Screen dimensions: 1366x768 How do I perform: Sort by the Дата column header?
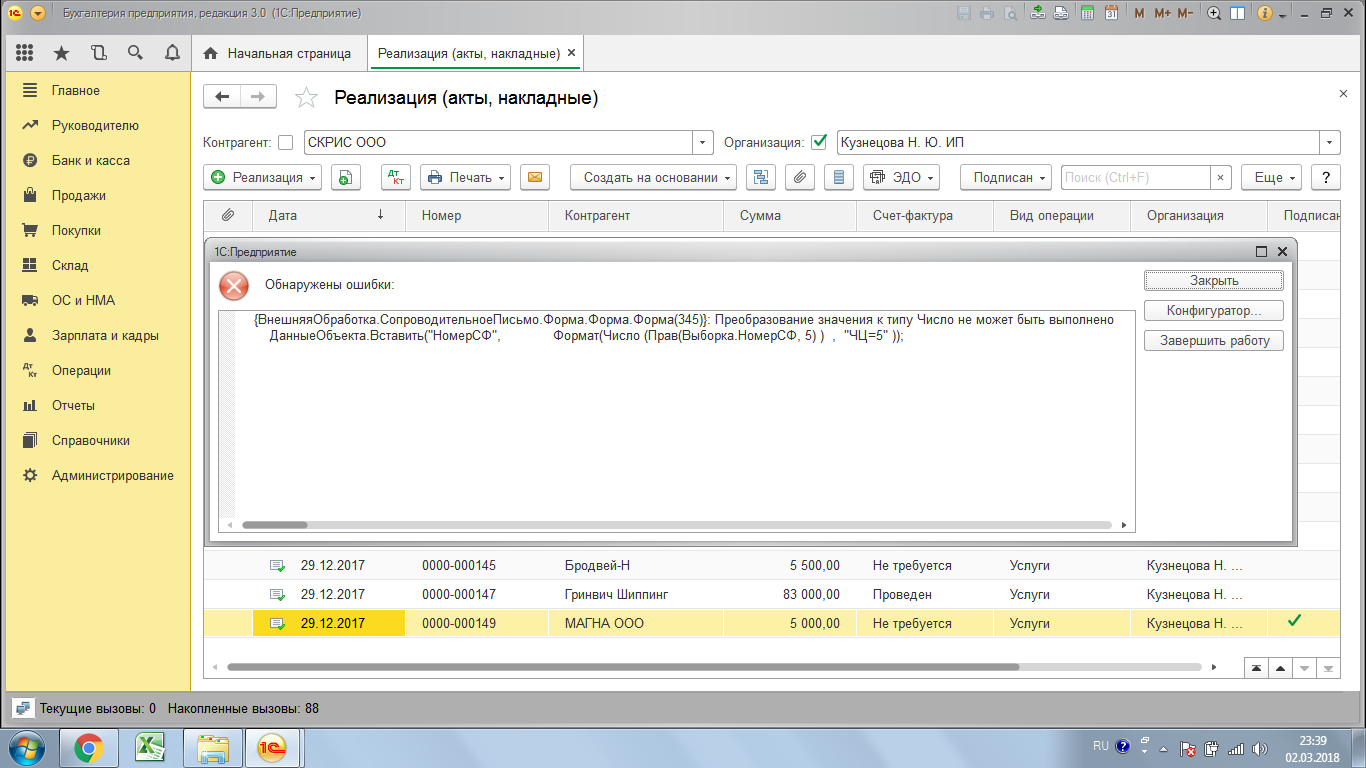tap(329, 215)
